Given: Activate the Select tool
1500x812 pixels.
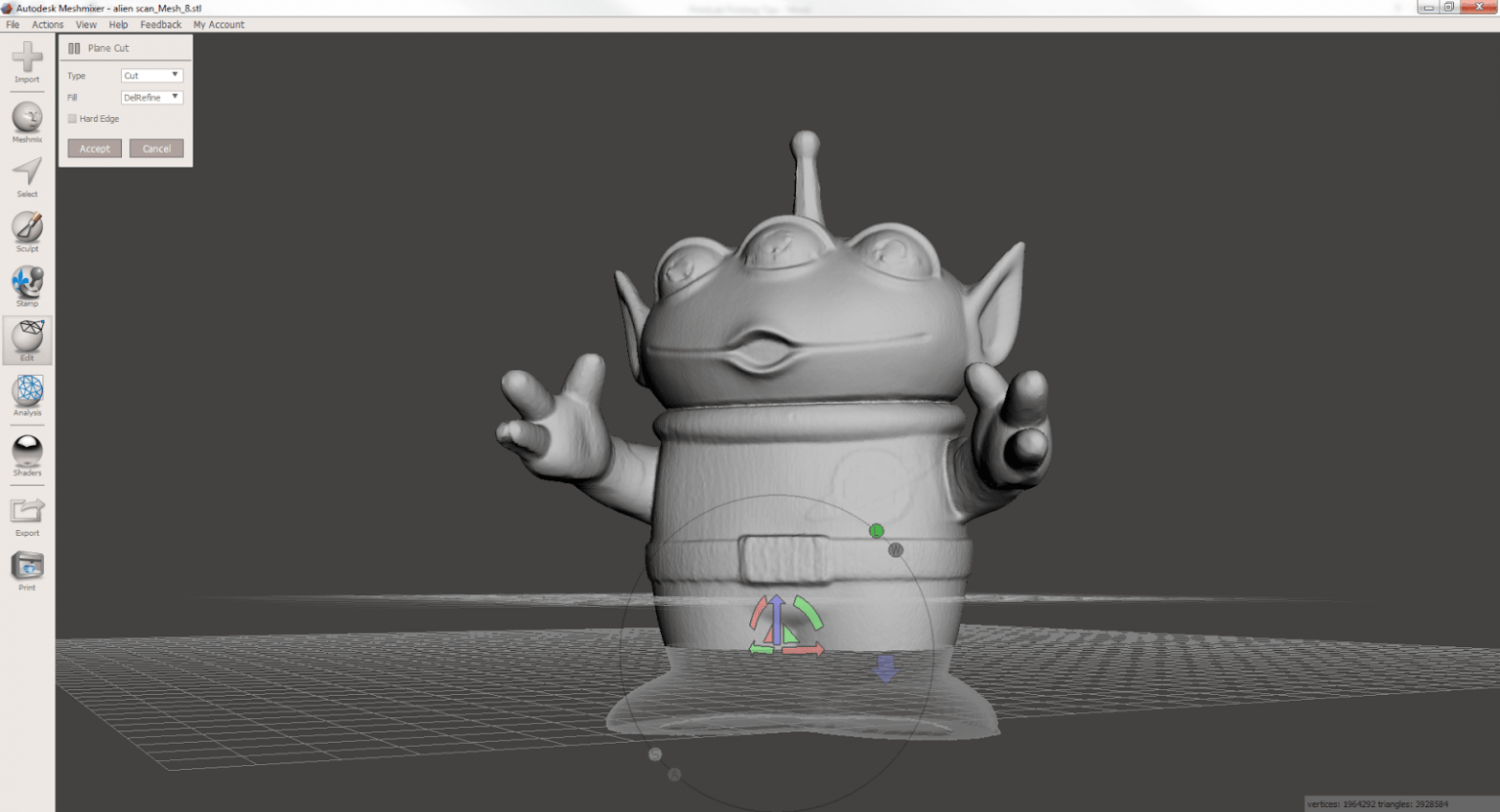Looking at the screenshot, I should point(27,177).
